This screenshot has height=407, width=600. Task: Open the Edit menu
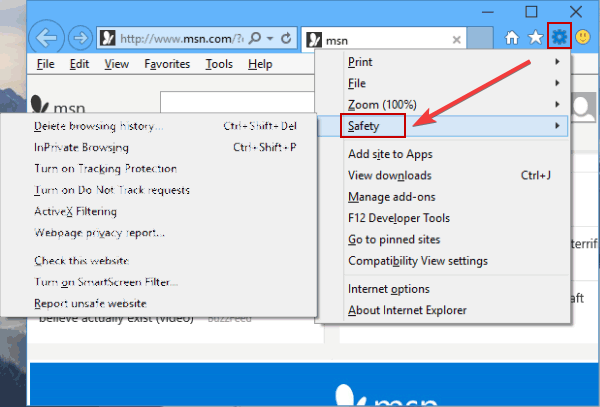[79, 64]
